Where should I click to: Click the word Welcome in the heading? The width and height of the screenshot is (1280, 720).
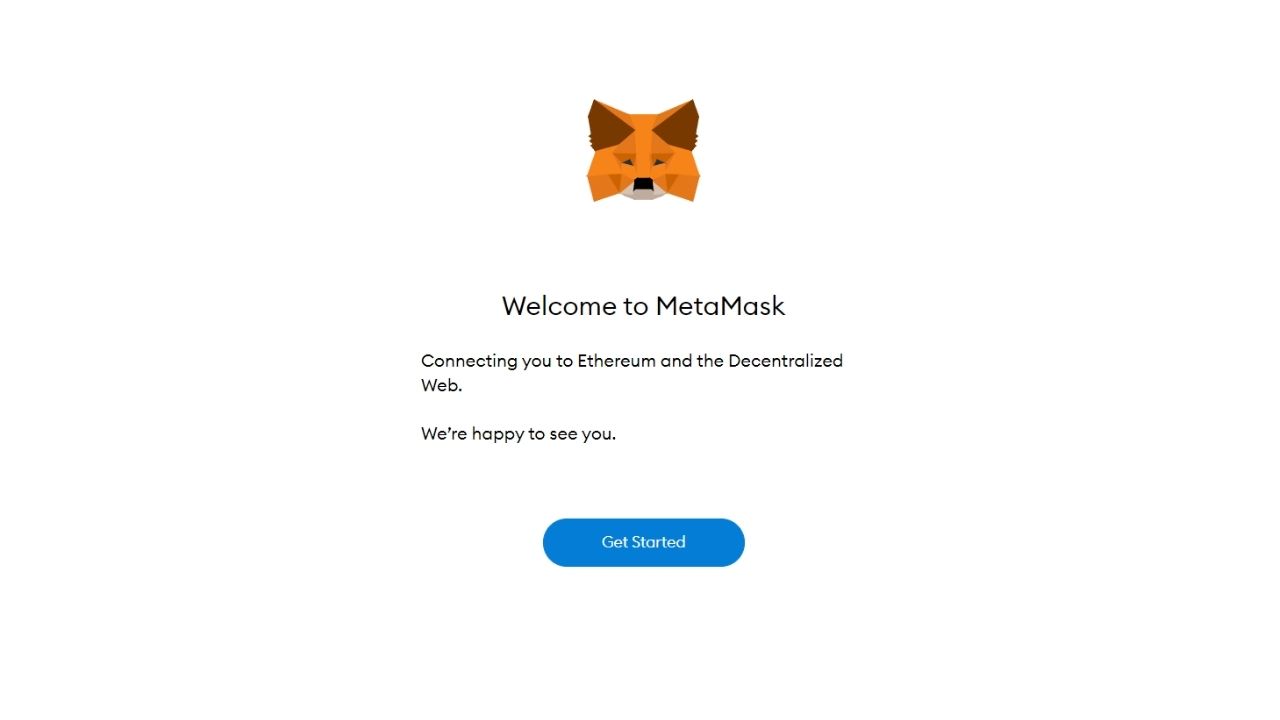560,306
